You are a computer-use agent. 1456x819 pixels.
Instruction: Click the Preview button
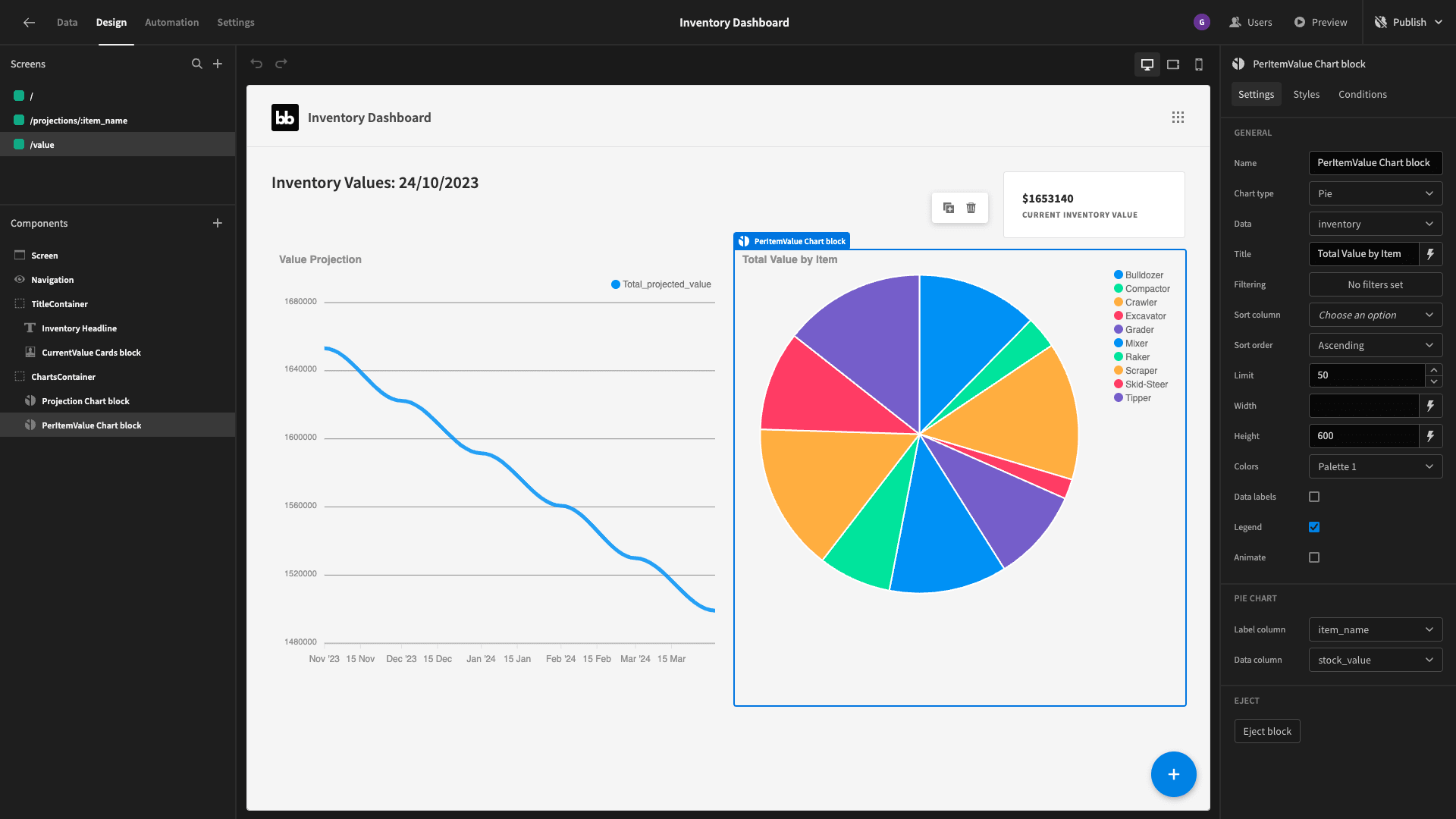click(1320, 23)
